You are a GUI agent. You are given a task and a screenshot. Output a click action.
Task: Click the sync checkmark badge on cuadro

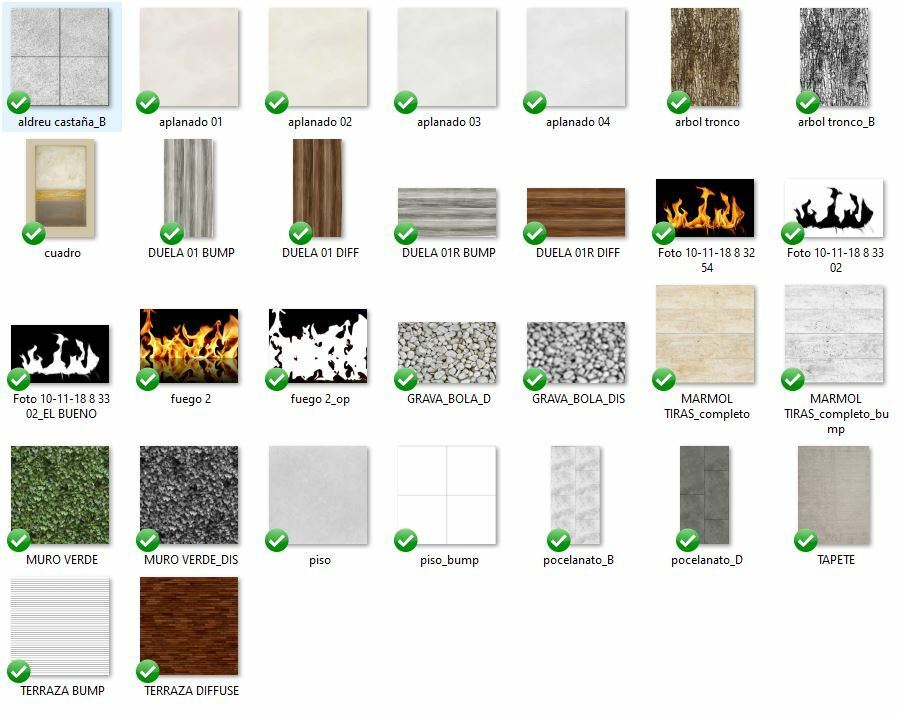click(34, 233)
